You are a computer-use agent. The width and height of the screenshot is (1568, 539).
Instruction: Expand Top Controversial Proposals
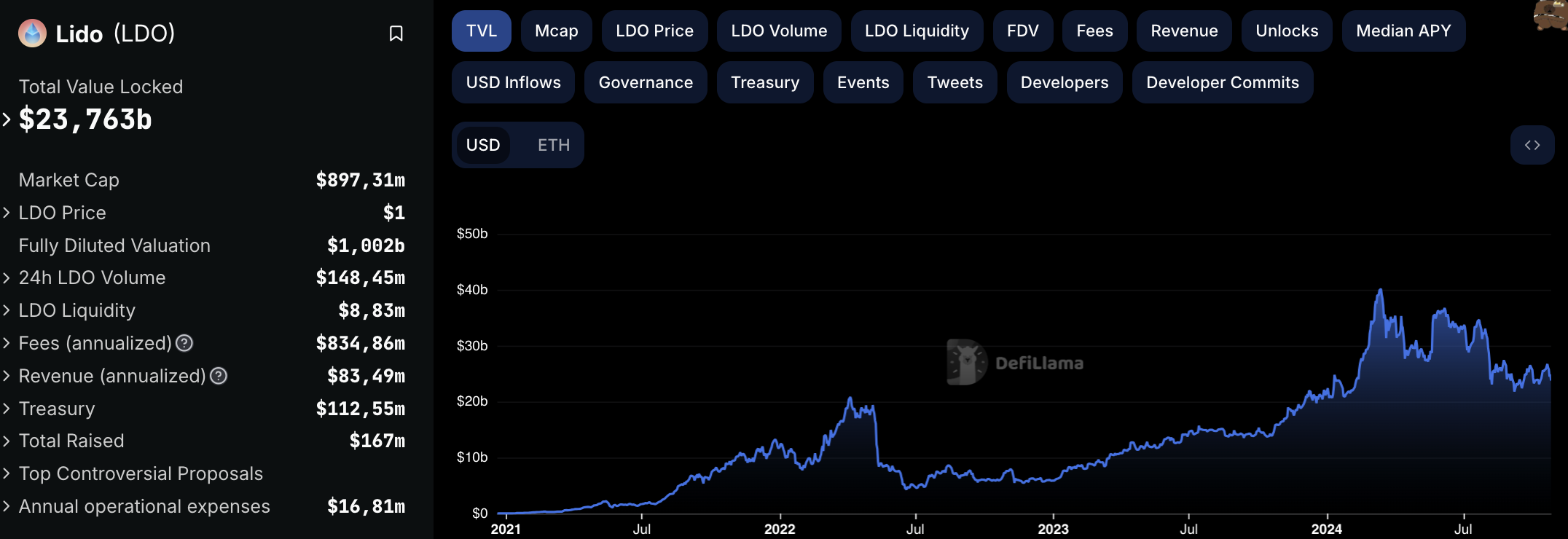[7, 473]
